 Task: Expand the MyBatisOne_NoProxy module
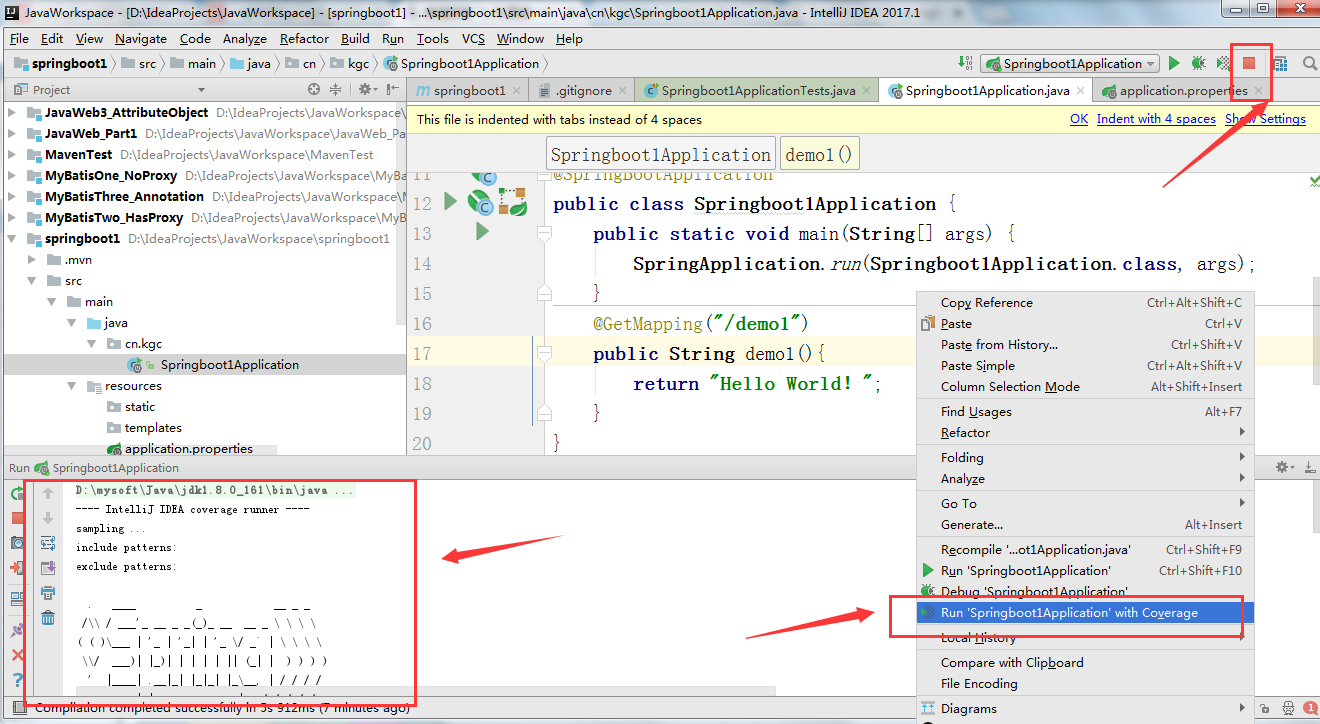point(12,176)
